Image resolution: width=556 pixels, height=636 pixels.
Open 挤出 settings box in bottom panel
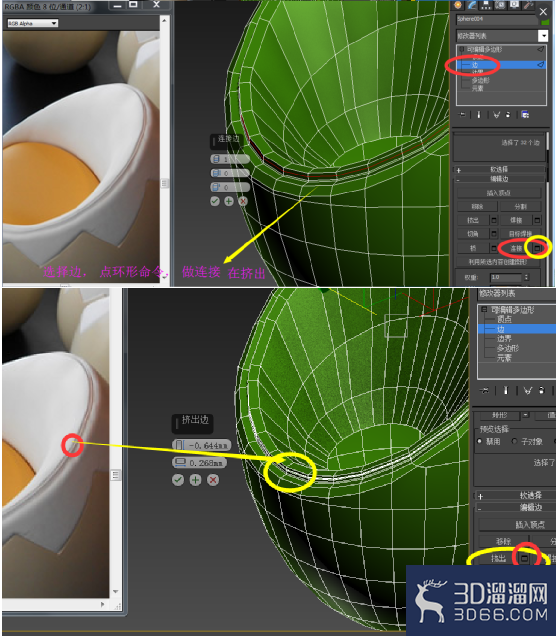tap(524, 559)
